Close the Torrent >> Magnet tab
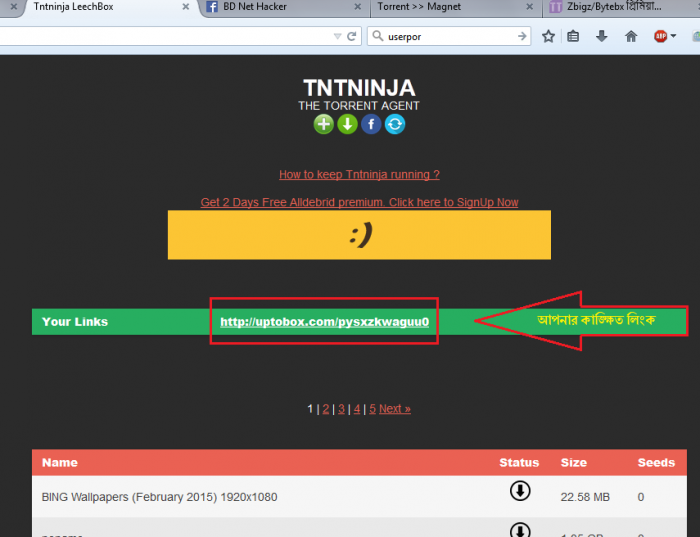The image size is (700, 537). [529, 7]
